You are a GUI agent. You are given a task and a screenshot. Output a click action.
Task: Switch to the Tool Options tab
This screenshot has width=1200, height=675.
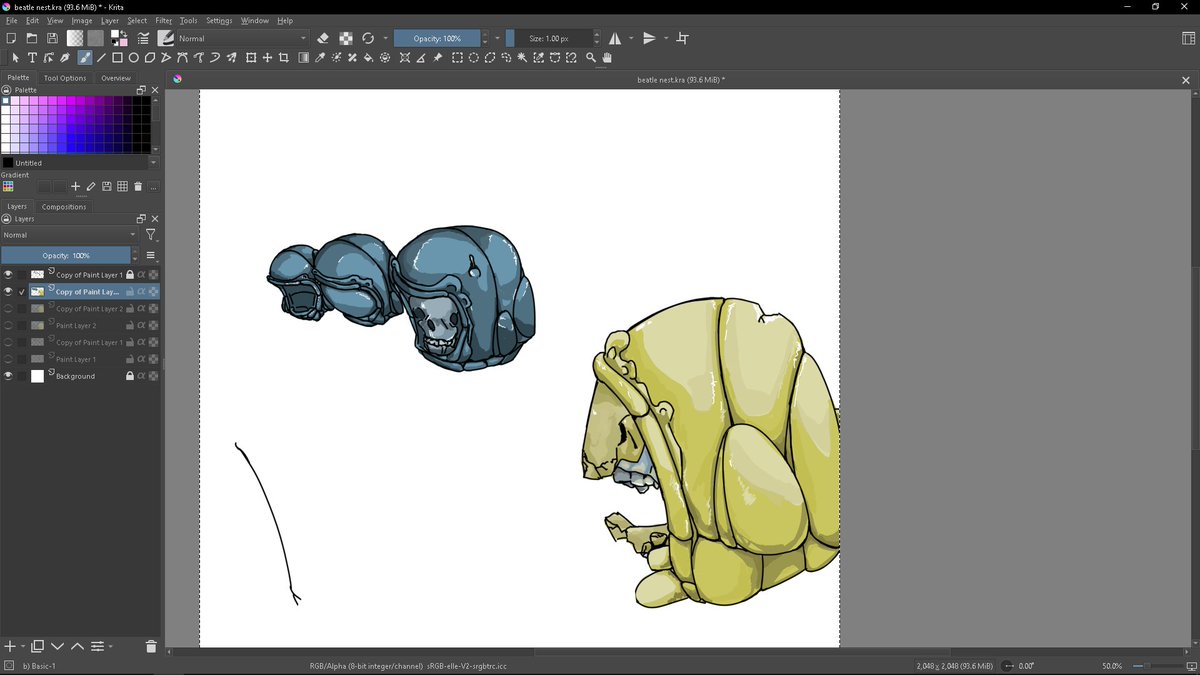(x=65, y=78)
